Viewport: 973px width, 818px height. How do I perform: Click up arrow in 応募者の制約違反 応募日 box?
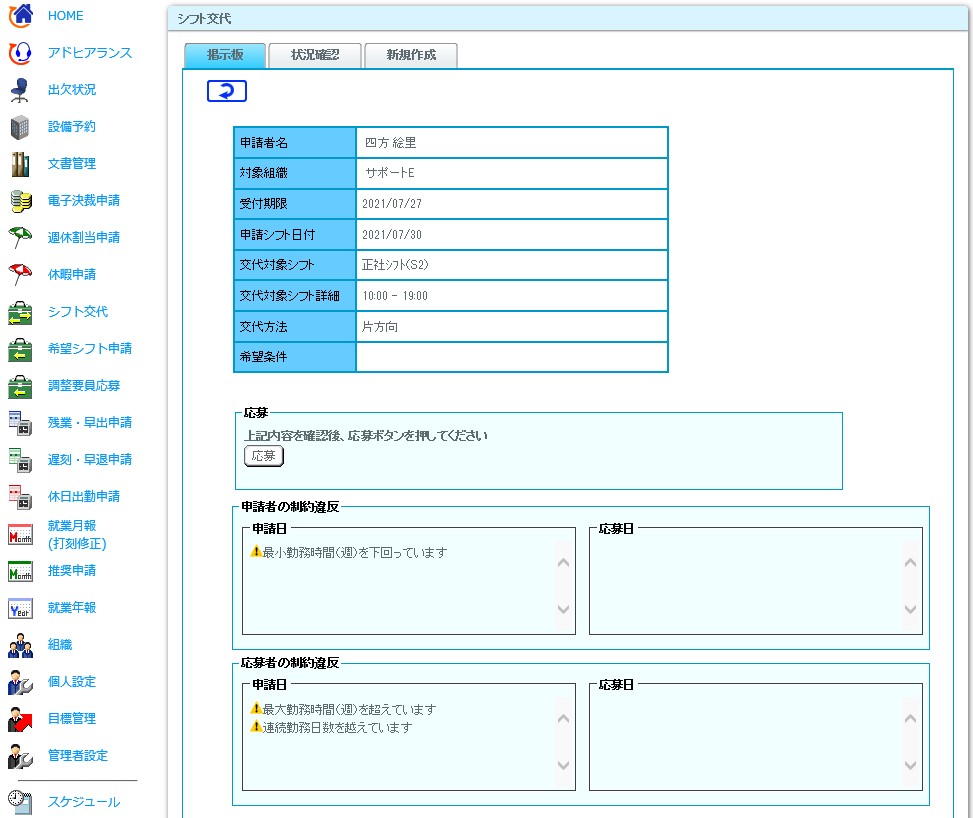pyautogui.click(x=910, y=719)
